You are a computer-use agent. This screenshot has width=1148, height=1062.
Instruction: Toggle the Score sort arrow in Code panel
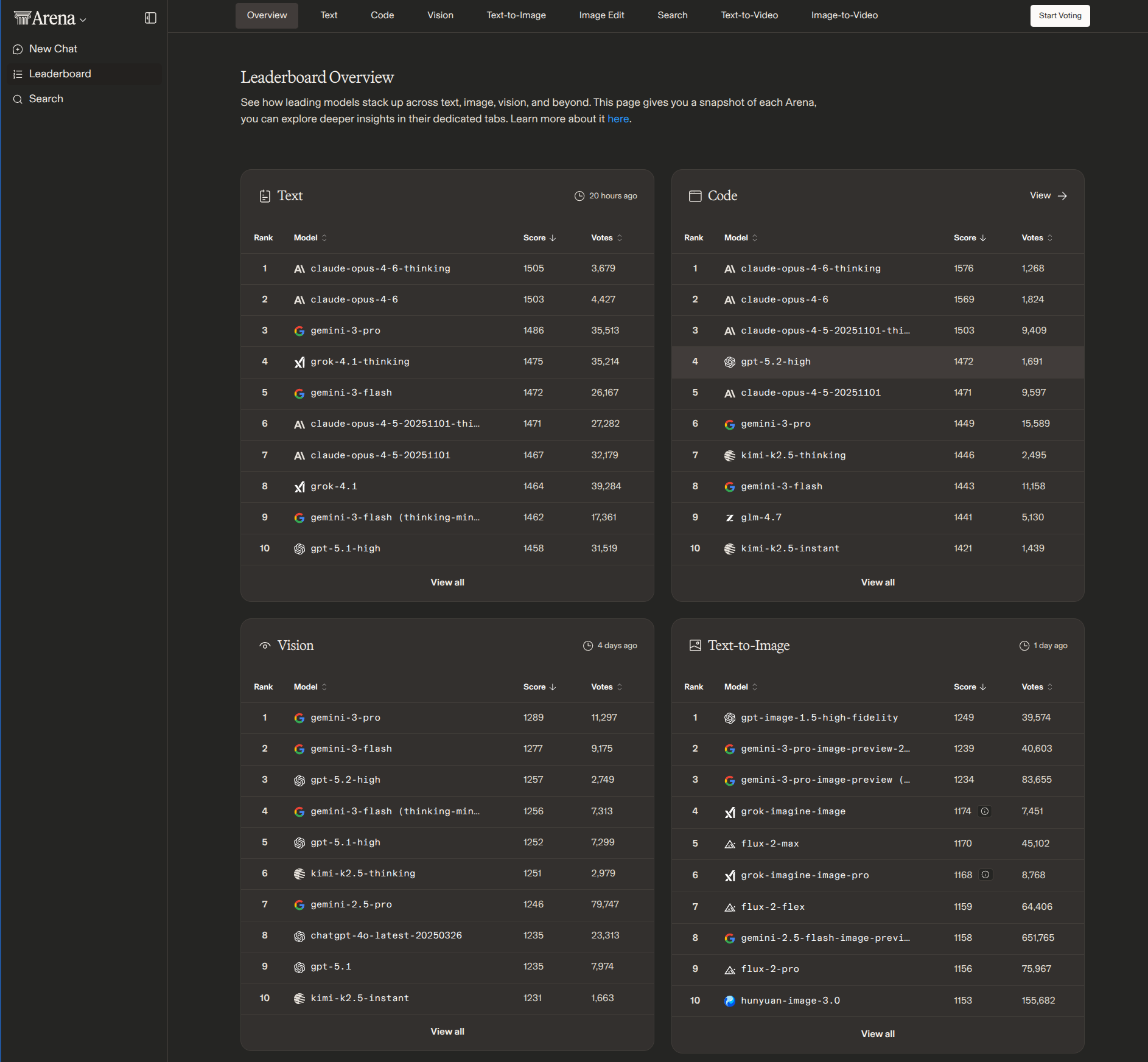(x=983, y=238)
